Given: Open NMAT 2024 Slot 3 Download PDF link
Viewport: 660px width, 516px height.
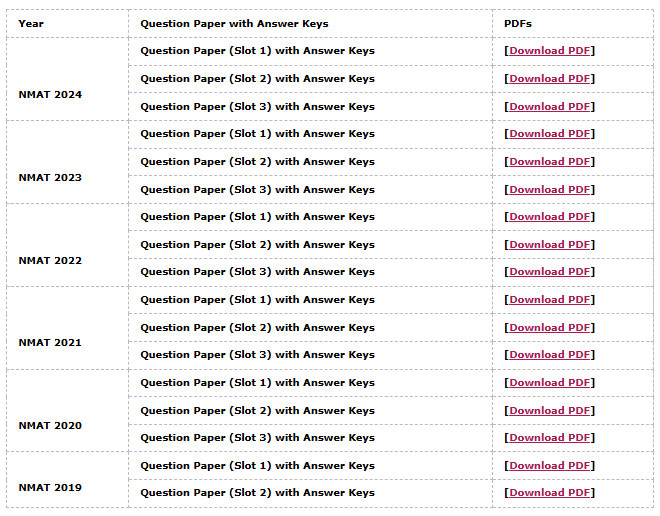Looking at the screenshot, I should pyautogui.click(x=550, y=107).
